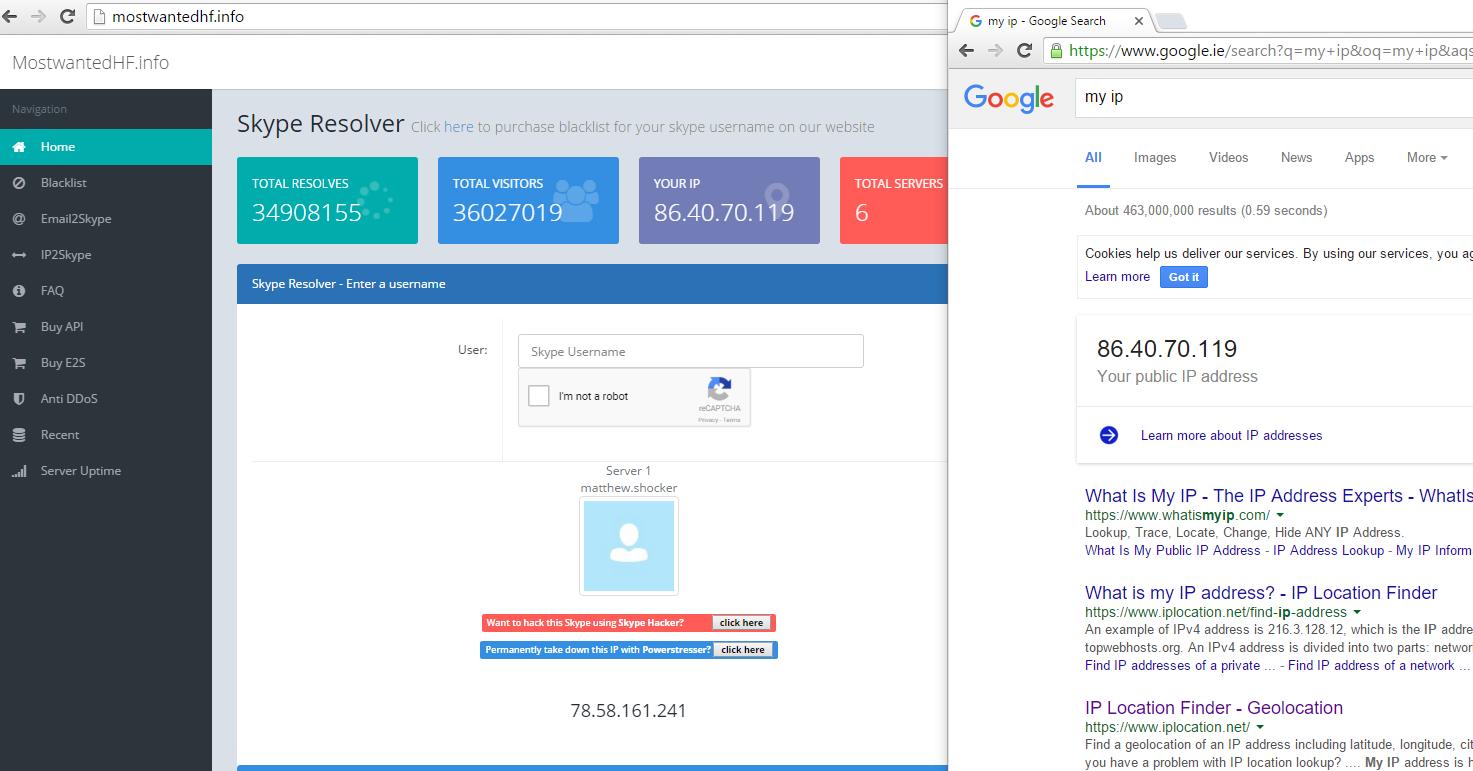Viewport: 1473px width, 771px height.
Task: Open a new tab in Google window
Action: [x=1170, y=21]
